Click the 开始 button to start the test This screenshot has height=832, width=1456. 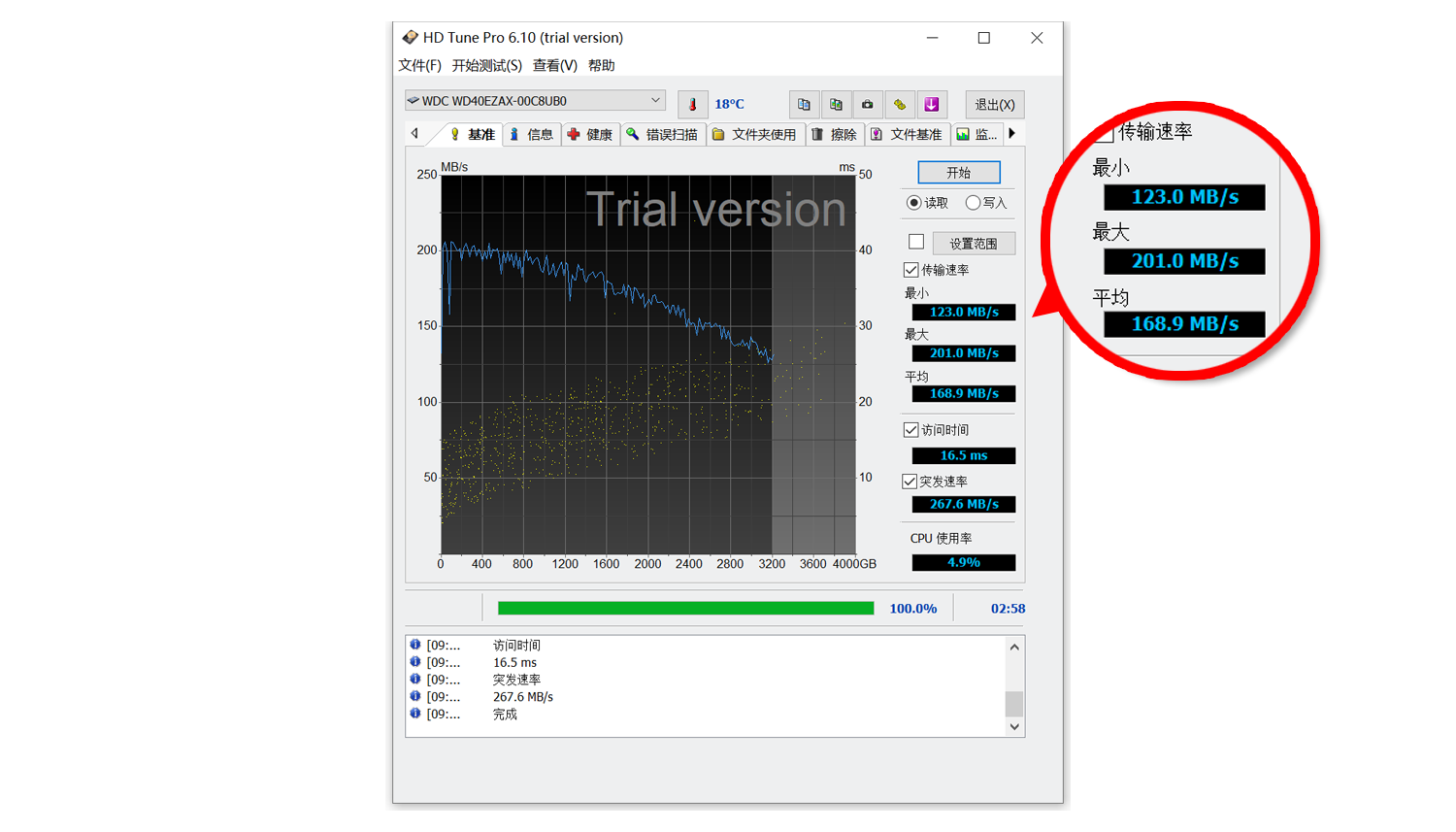959,173
